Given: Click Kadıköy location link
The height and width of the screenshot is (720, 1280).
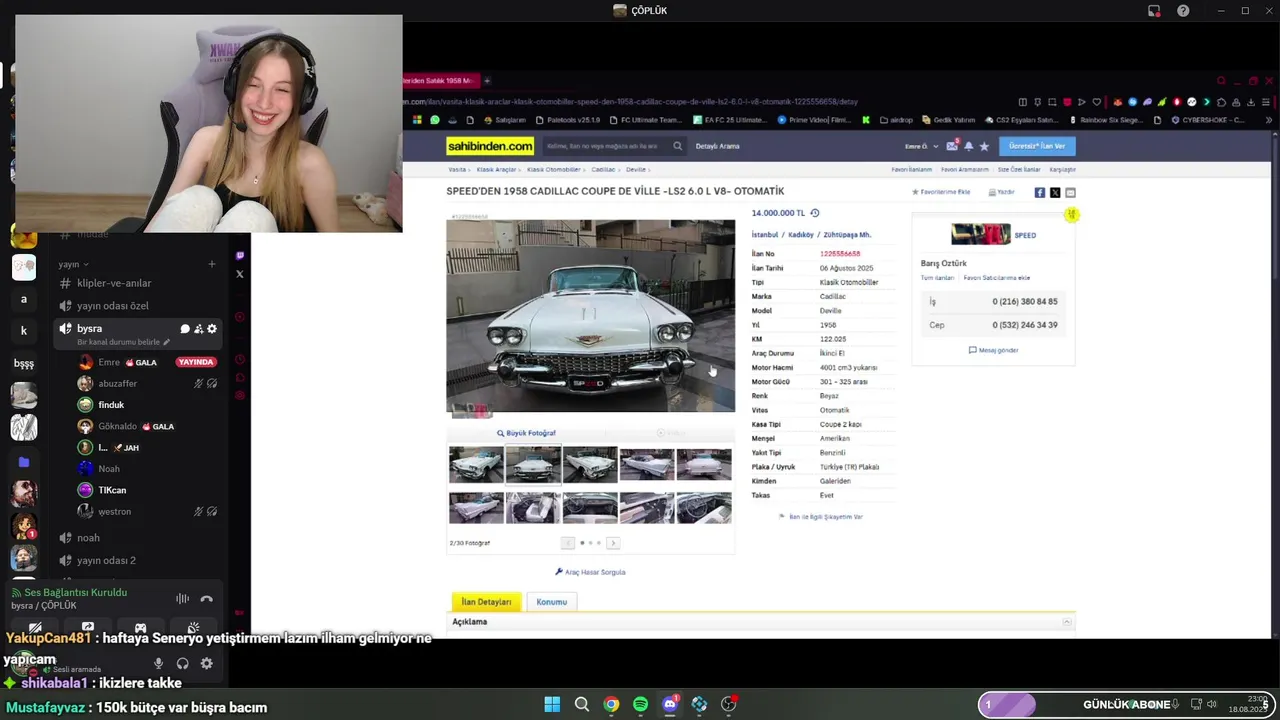Looking at the screenshot, I should (801, 235).
